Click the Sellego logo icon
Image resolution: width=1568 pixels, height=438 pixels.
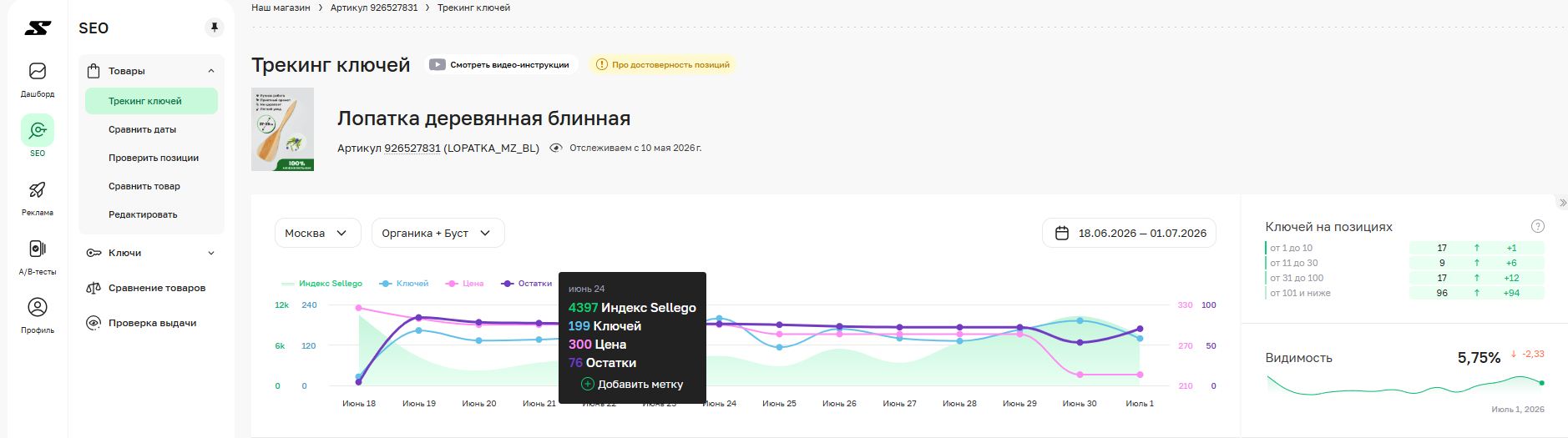click(x=38, y=28)
